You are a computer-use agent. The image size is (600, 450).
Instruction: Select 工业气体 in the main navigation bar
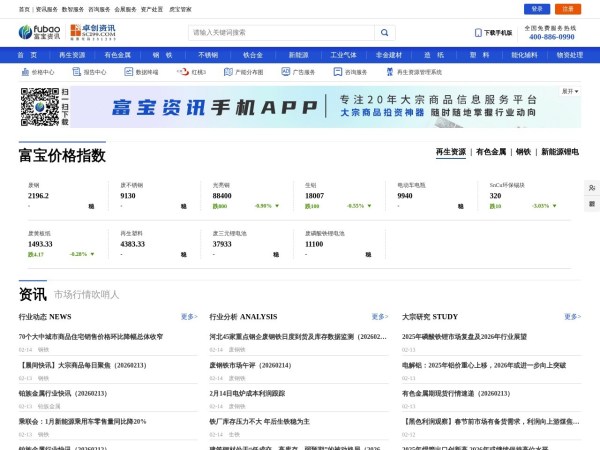click(x=343, y=55)
